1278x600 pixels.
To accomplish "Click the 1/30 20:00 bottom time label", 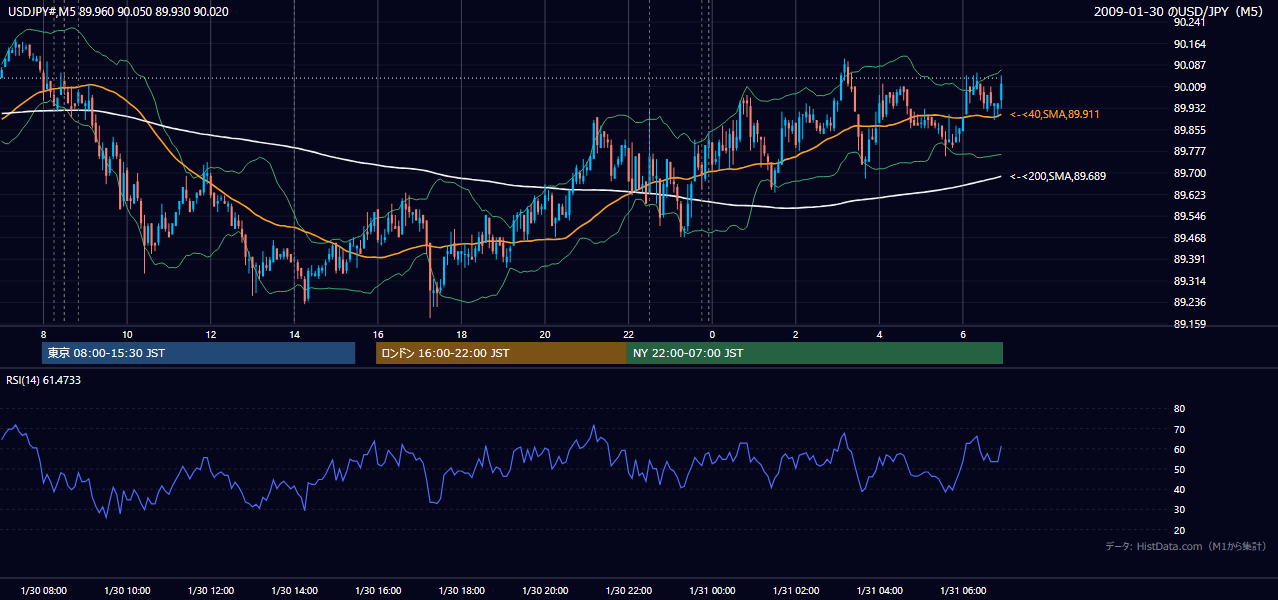I will (x=545, y=591).
